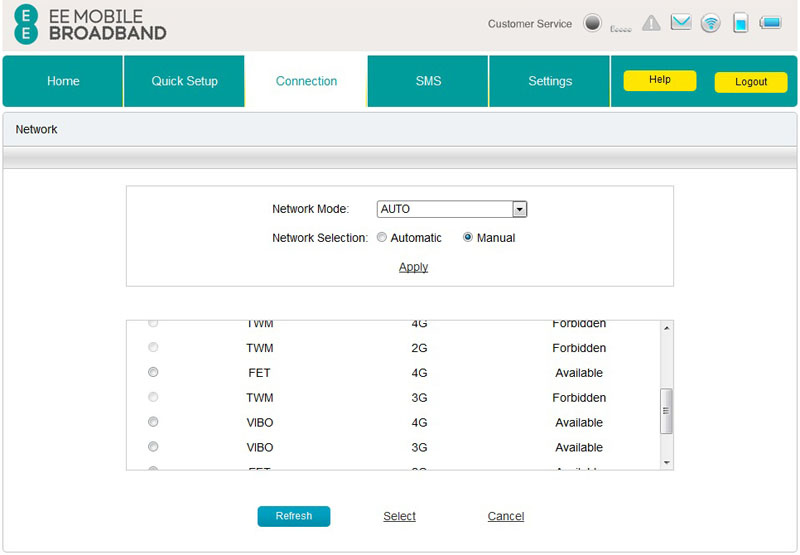Click the Logout button
800x555 pixels.
(751, 82)
